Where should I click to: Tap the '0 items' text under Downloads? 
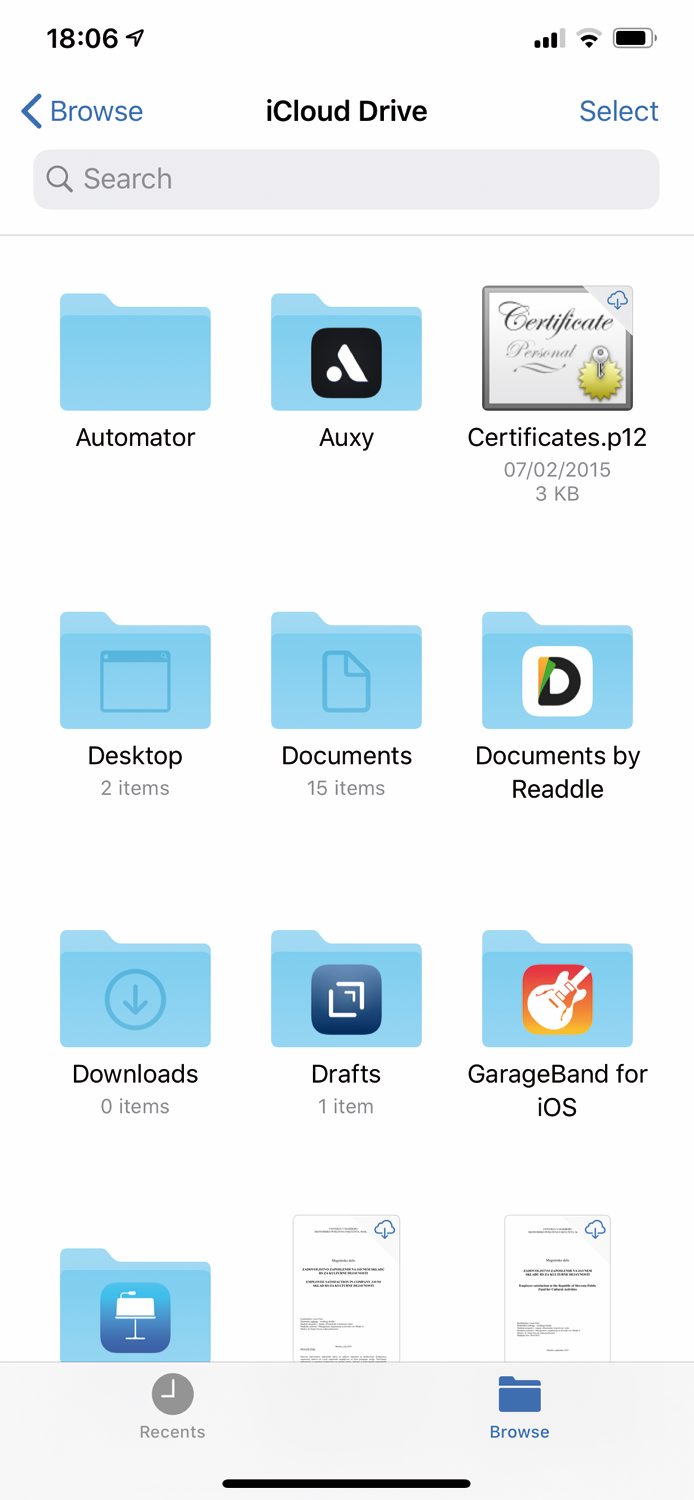point(135,1106)
